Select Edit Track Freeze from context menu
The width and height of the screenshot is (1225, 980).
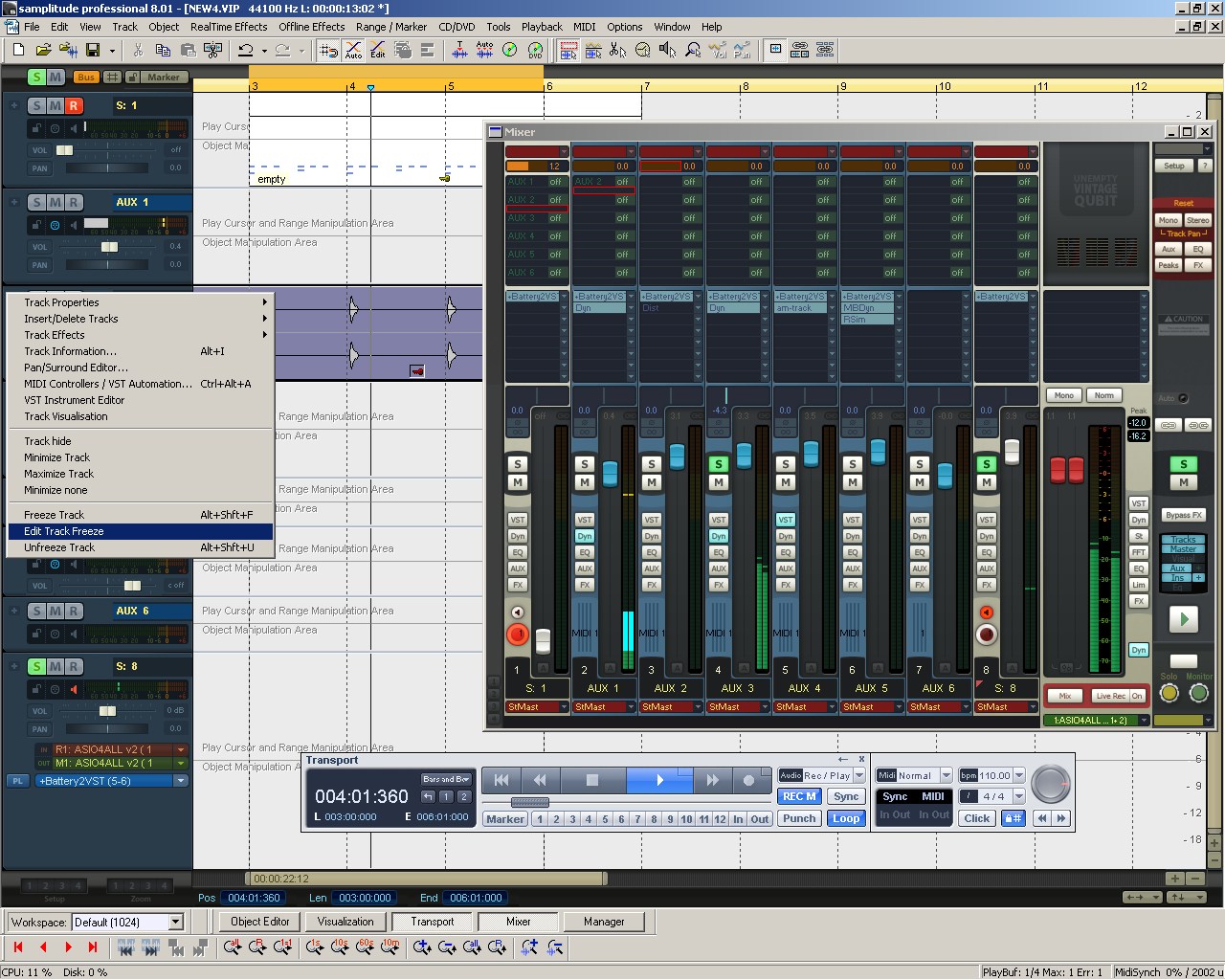pyautogui.click(x=64, y=531)
